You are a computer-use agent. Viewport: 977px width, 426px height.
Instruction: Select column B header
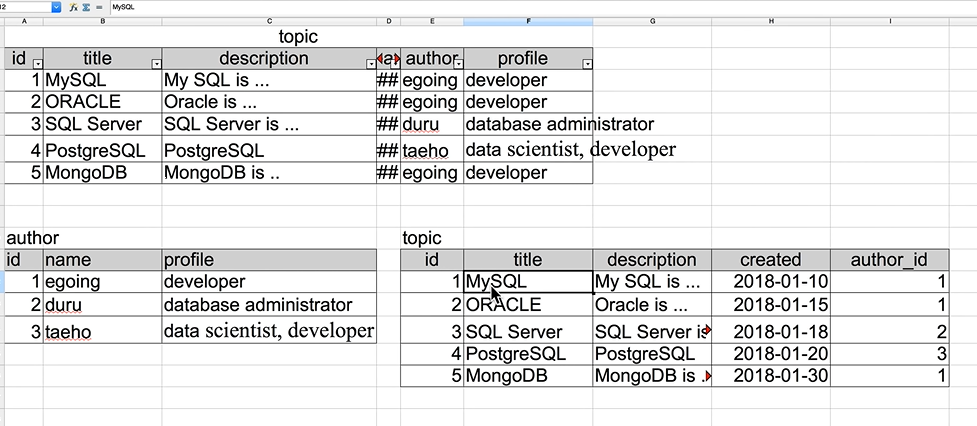click(x=102, y=21)
